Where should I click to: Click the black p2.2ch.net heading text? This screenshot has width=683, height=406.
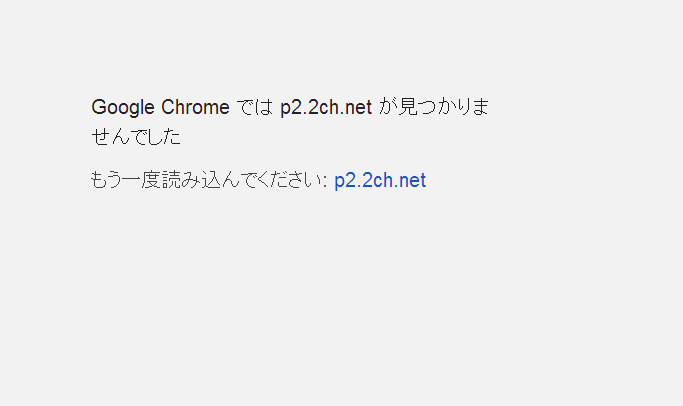click(x=326, y=108)
